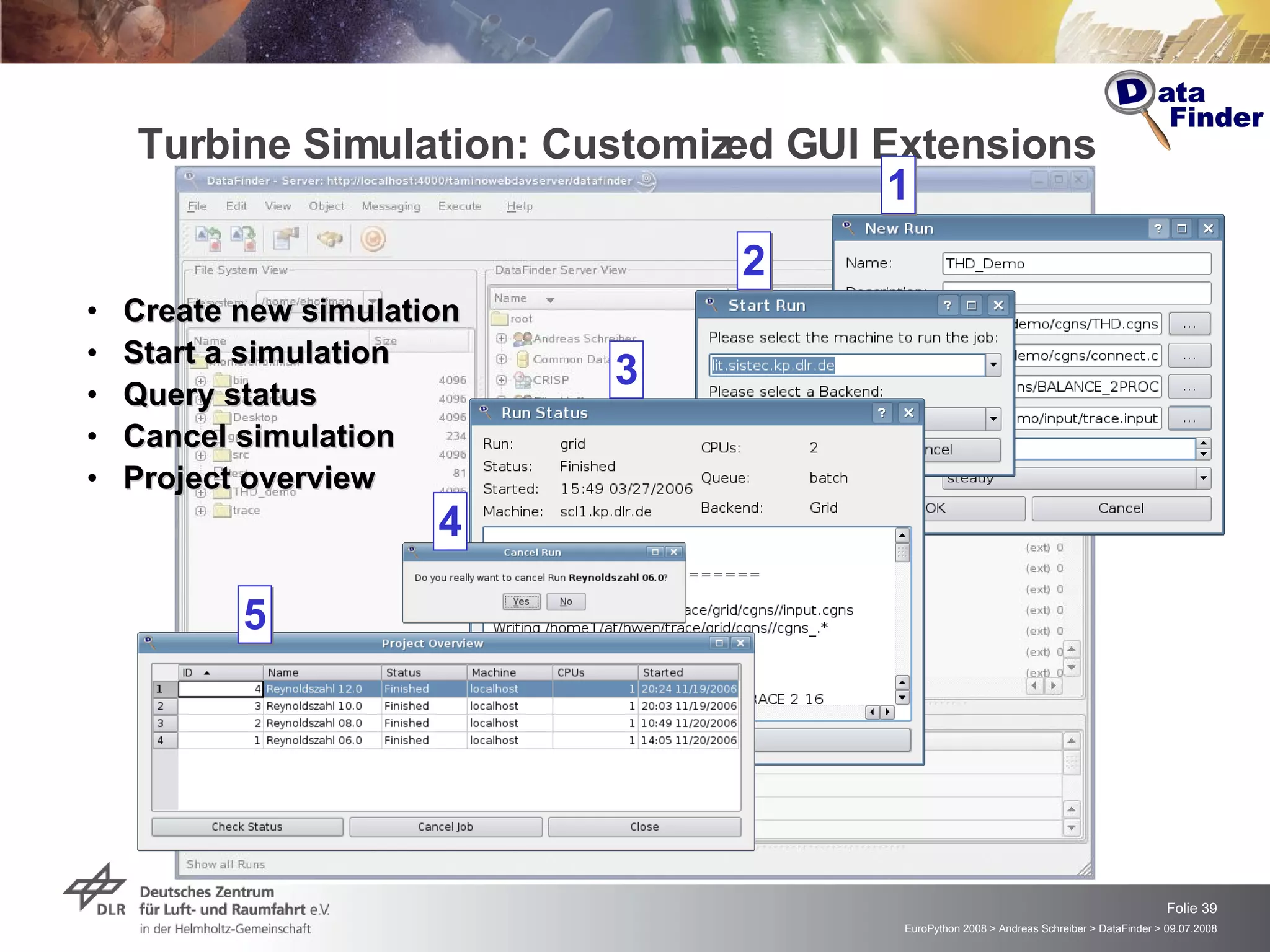Click the orange circular target toolbar icon
1270x952 pixels.
pyautogui.click(x=373, y=239)
